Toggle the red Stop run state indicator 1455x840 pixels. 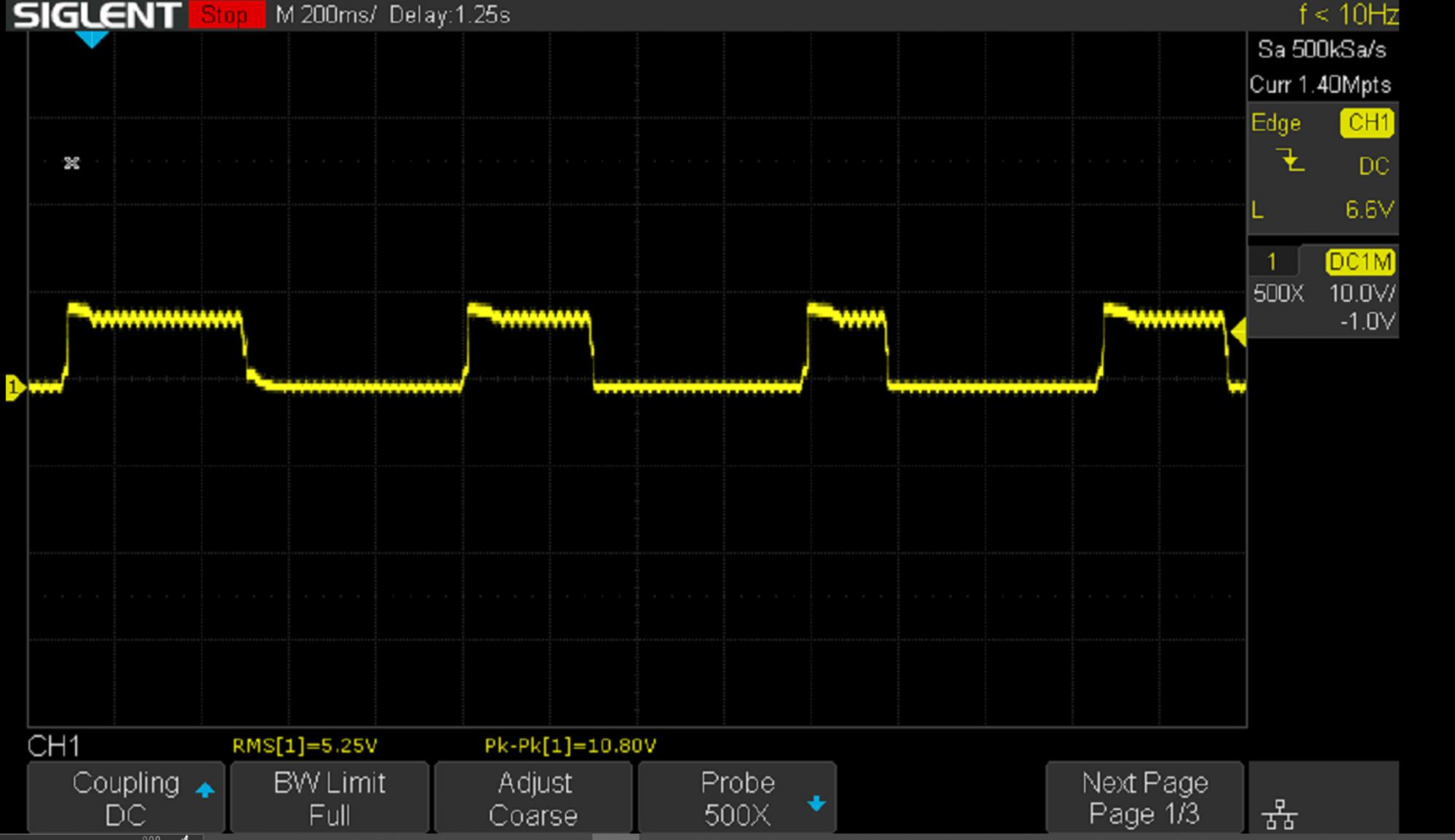tap(226, 15)
